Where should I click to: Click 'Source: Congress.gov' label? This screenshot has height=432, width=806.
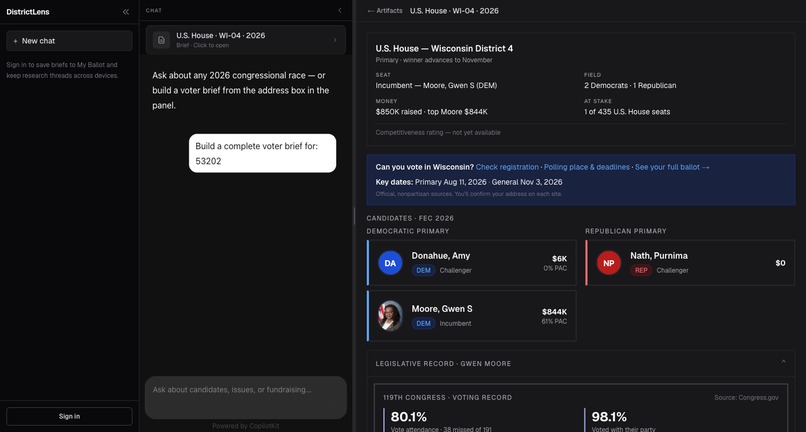[746, 398]
